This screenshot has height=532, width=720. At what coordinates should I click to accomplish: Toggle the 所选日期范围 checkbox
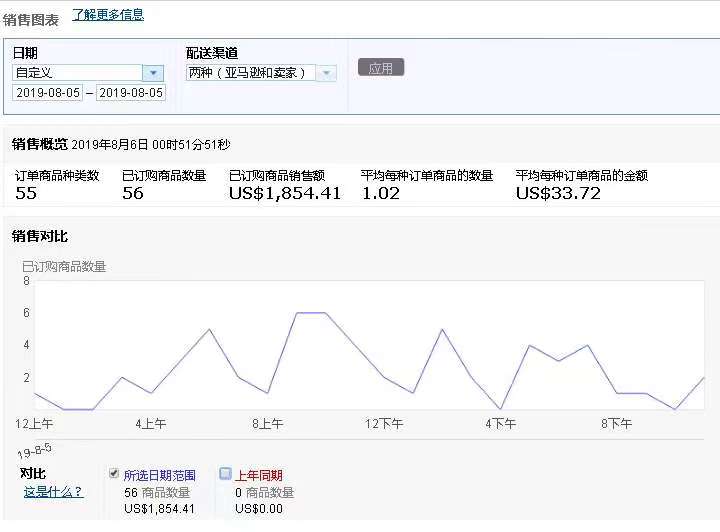114,474
